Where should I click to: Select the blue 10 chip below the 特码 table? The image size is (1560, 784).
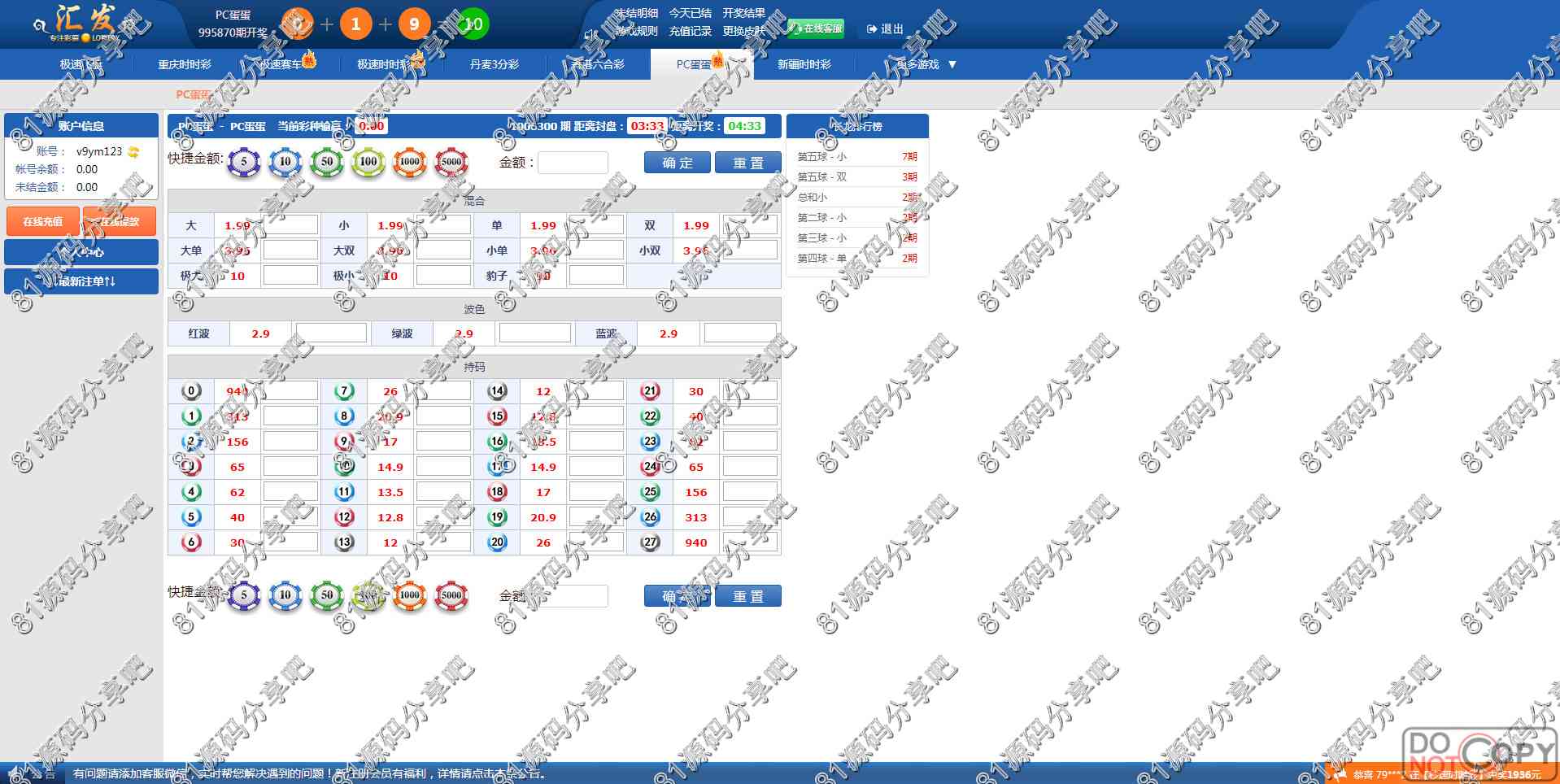(285, 595)
